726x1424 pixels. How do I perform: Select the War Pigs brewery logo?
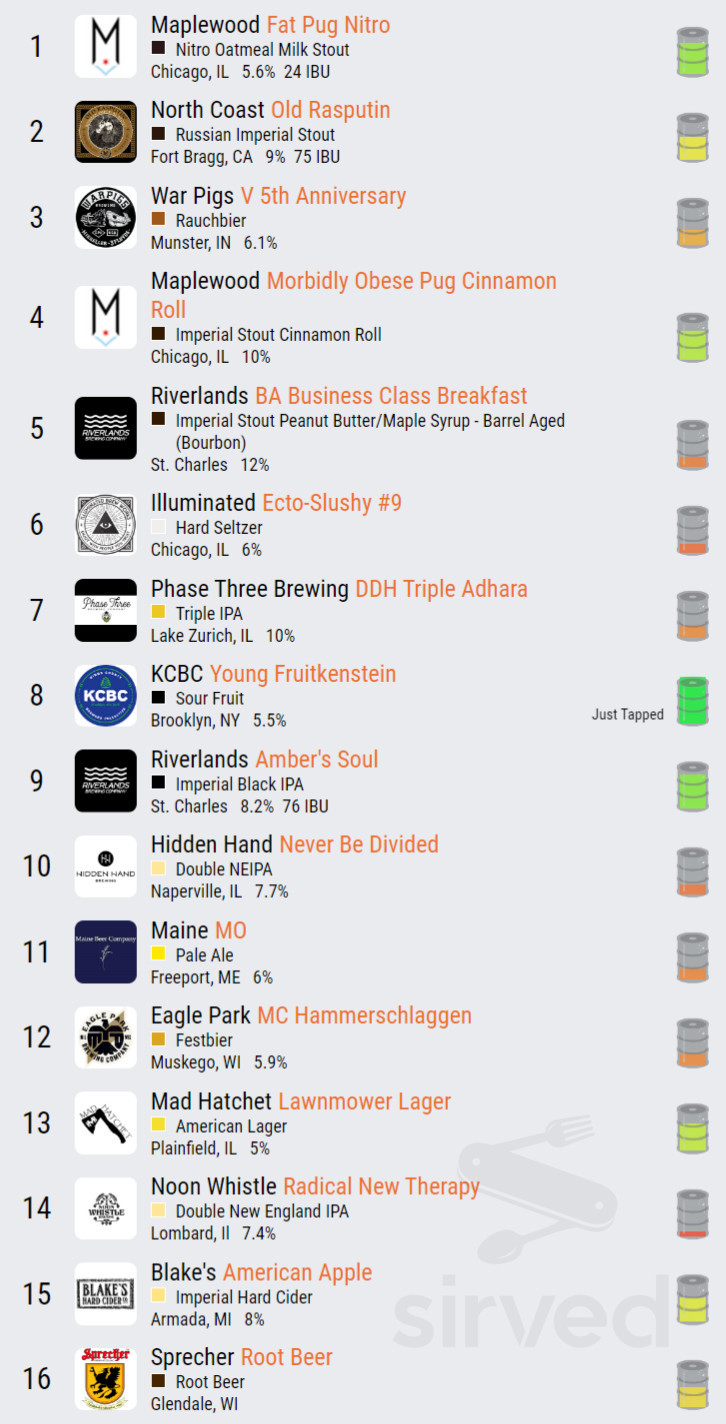(x=105, y=217)
